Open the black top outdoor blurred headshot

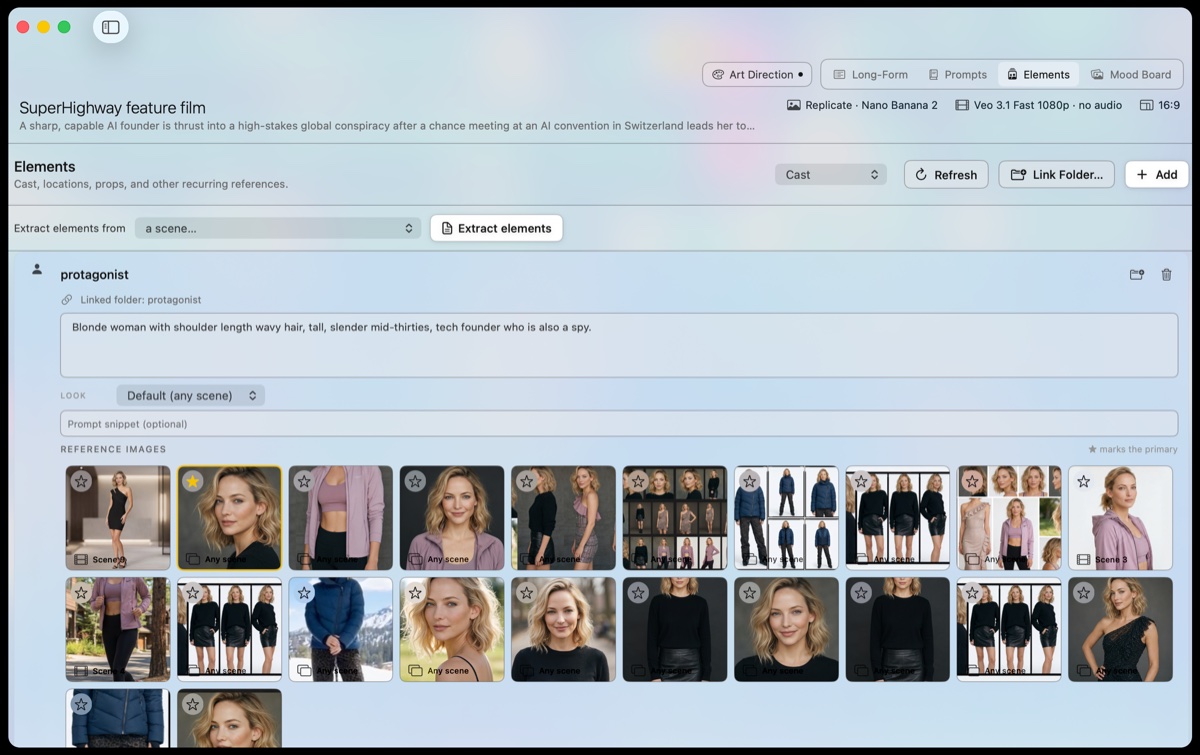[x=563, y=629]
